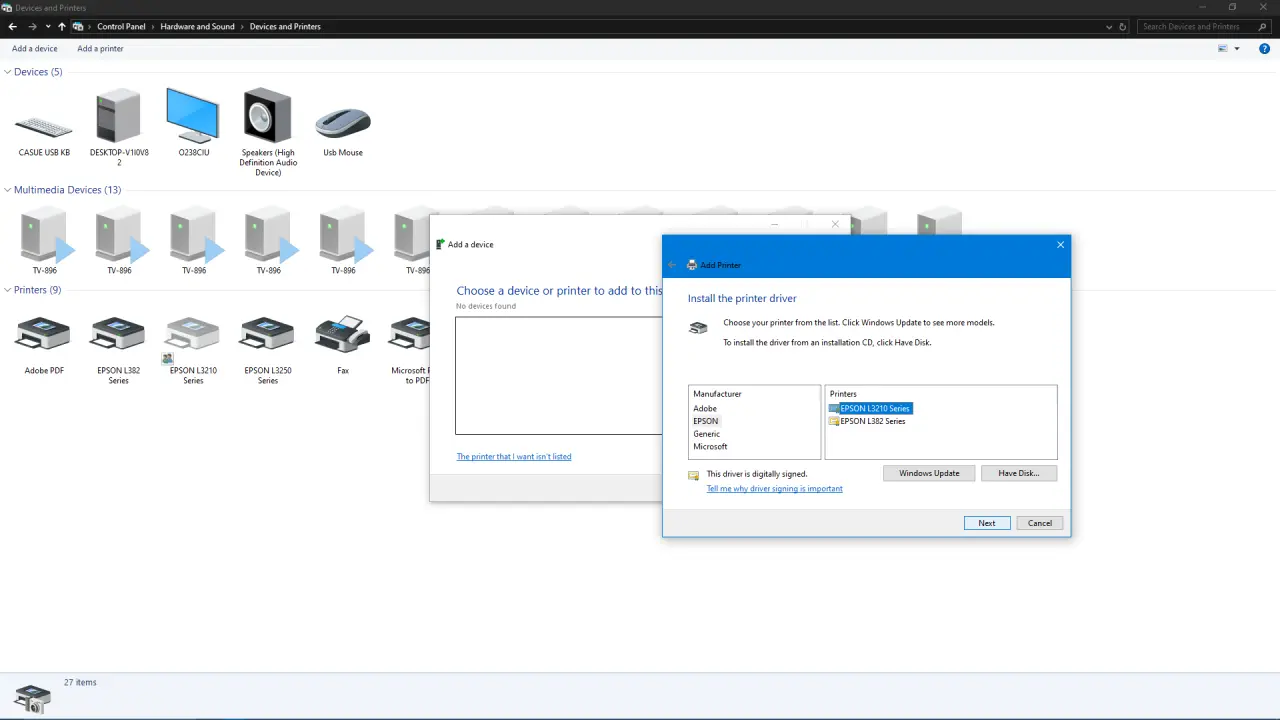Go back using the navigation back arrow
The height and width of the screenshot is (720, 1280).
pos(12,27)
